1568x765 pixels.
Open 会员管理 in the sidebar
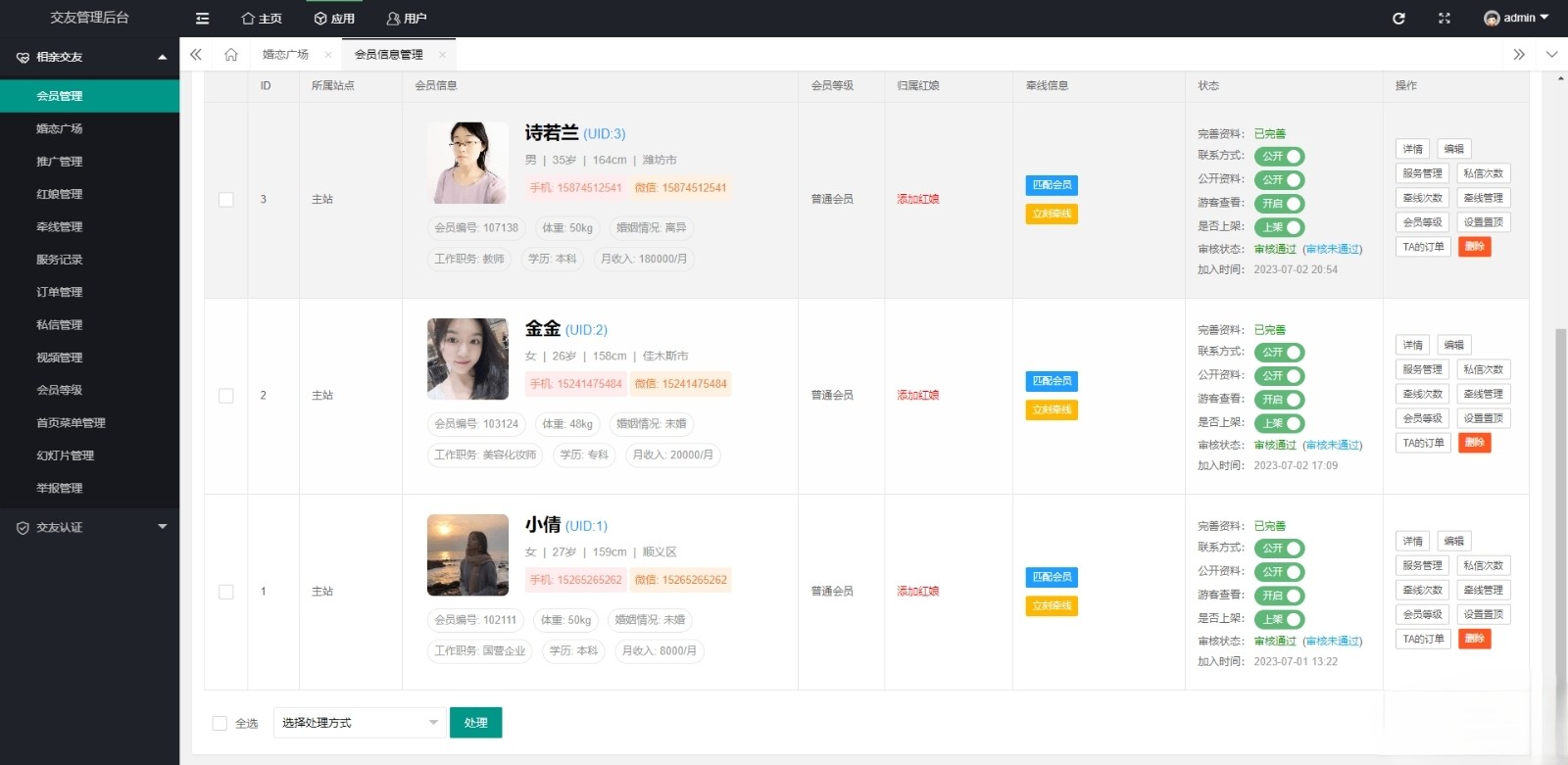(x=89, y=96)
